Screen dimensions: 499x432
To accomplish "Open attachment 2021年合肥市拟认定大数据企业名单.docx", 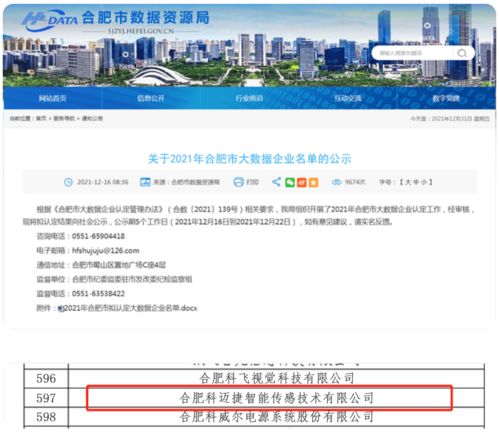I will pos(130,308).
